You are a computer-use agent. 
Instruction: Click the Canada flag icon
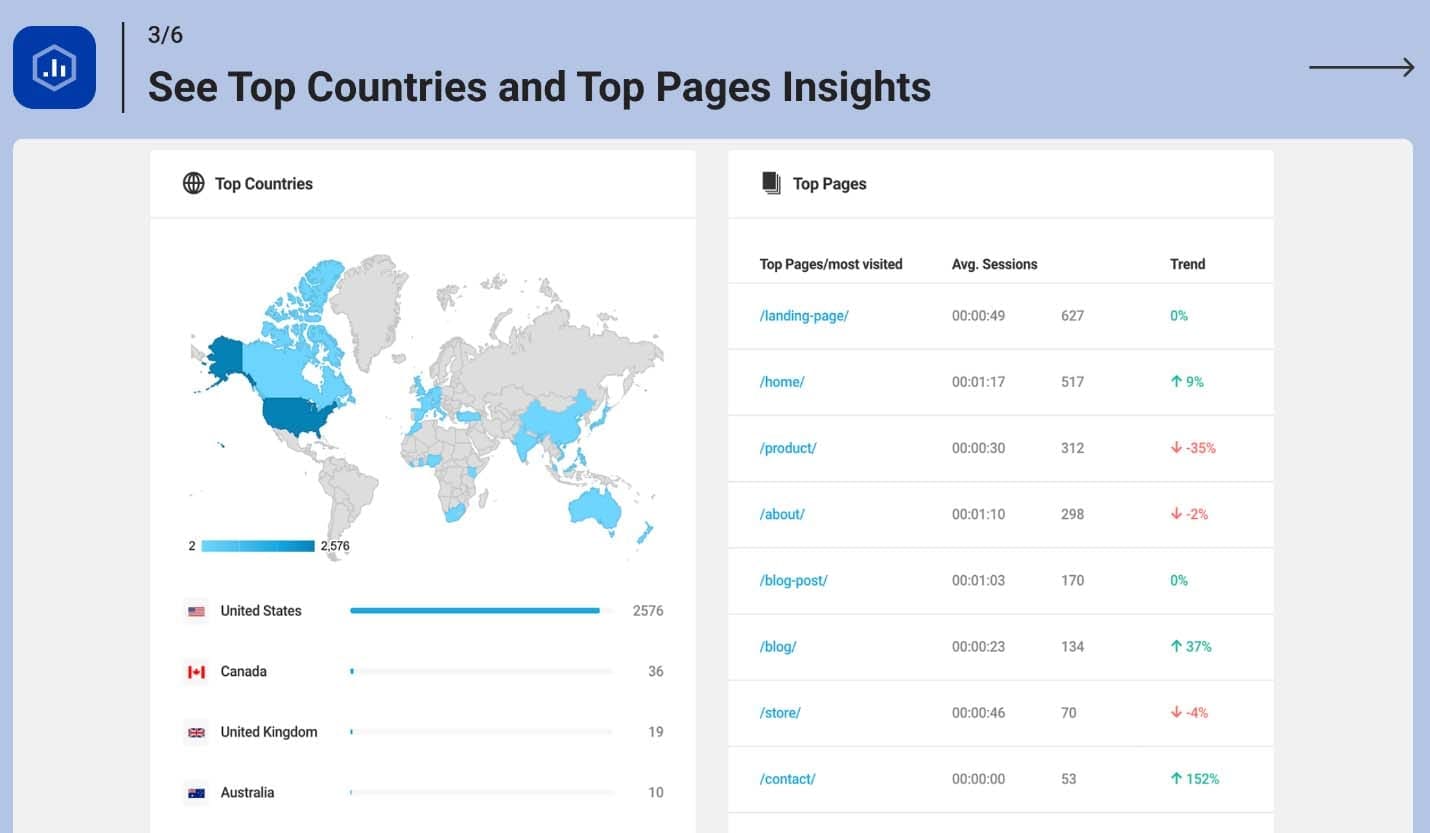point(196,672)
